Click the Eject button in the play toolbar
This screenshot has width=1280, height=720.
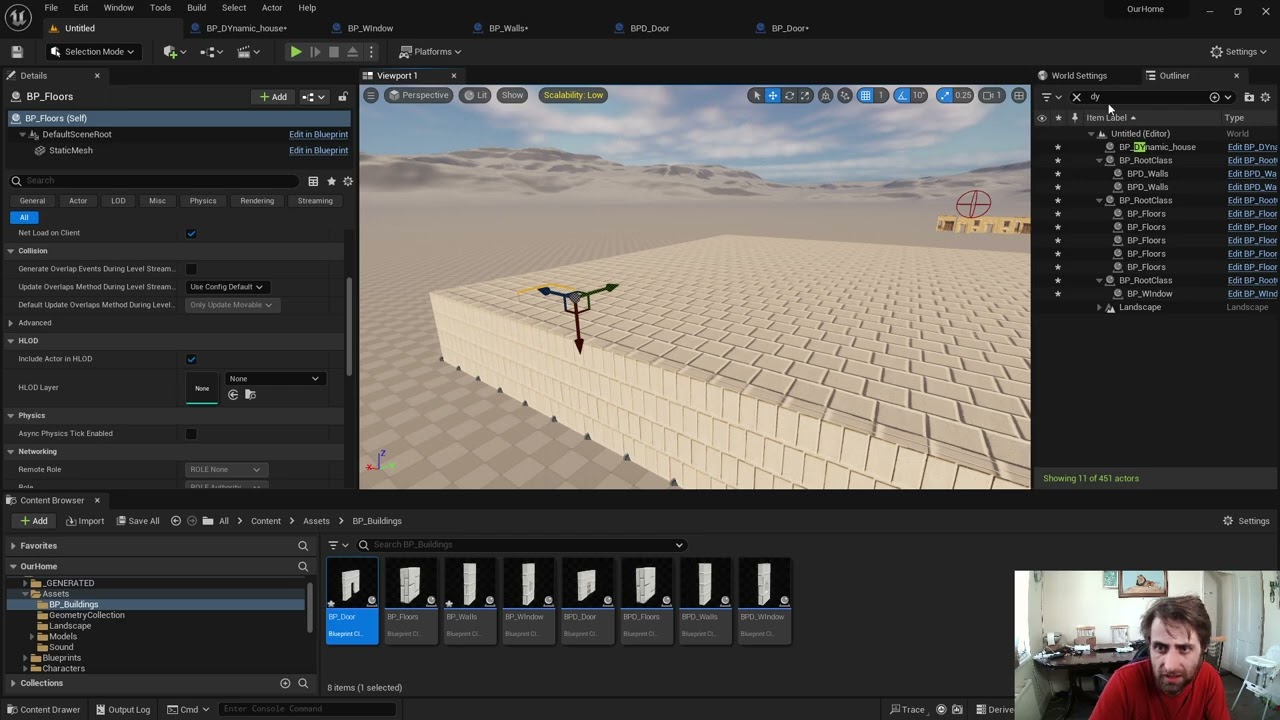click(x=353, y=51)
